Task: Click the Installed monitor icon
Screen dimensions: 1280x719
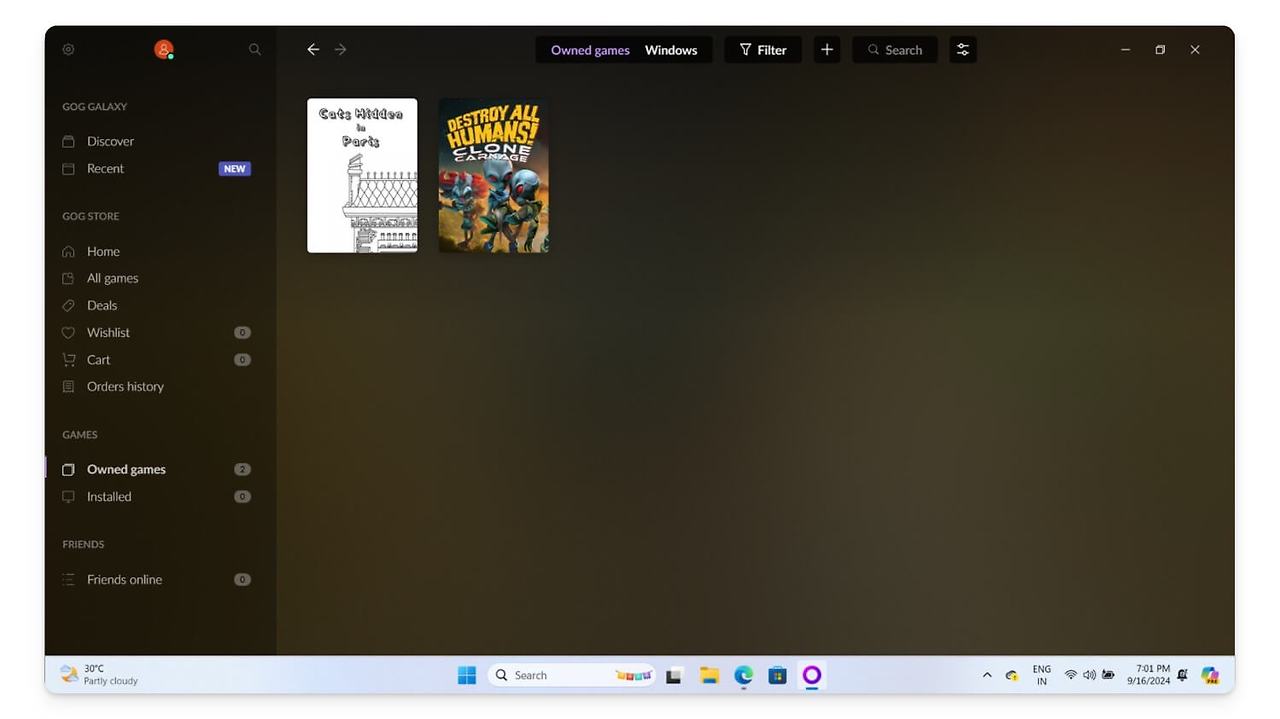Action: pos(68,496)
